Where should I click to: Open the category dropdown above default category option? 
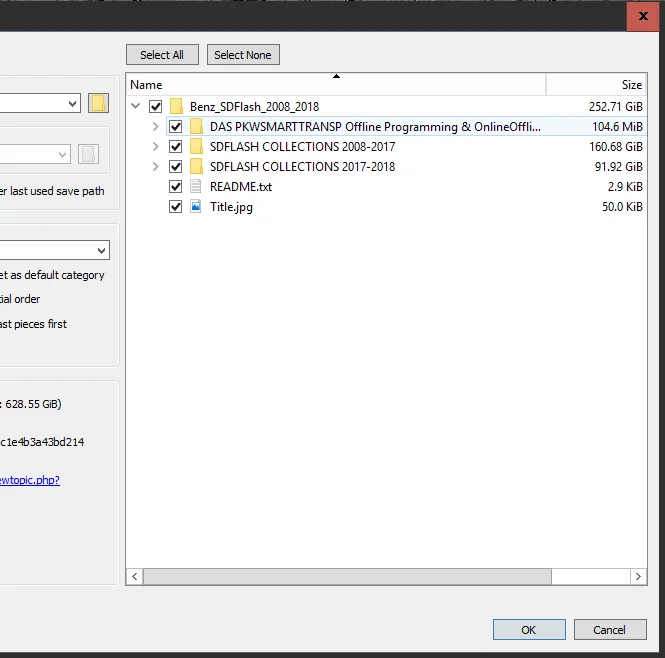pyautogui.click(x=54, y=250)
